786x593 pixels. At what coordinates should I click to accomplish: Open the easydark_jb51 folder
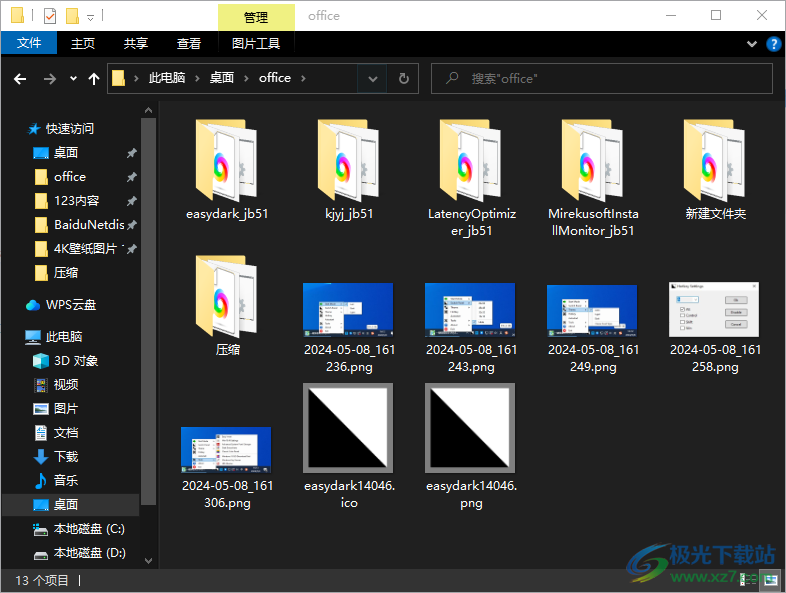(227, 170)
